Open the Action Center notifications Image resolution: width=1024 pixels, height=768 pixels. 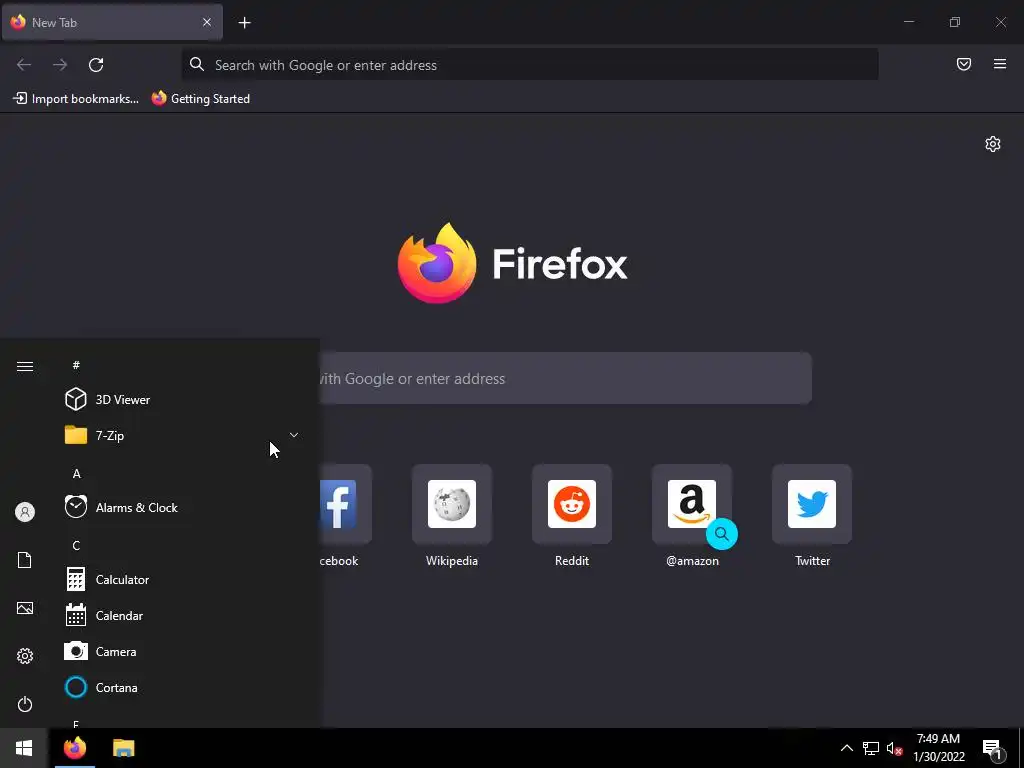click(x=992, y=749)
